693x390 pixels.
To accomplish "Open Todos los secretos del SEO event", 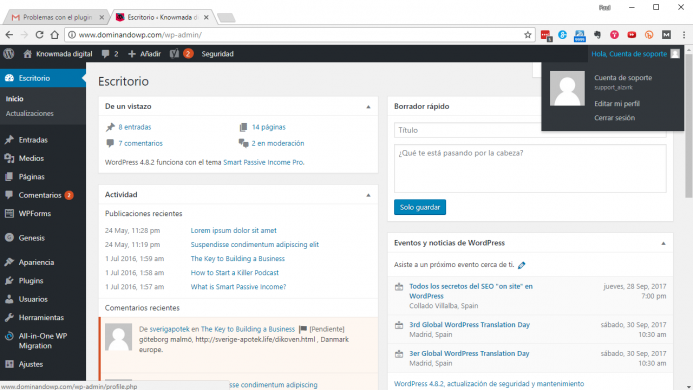I will tap(471, 291).
